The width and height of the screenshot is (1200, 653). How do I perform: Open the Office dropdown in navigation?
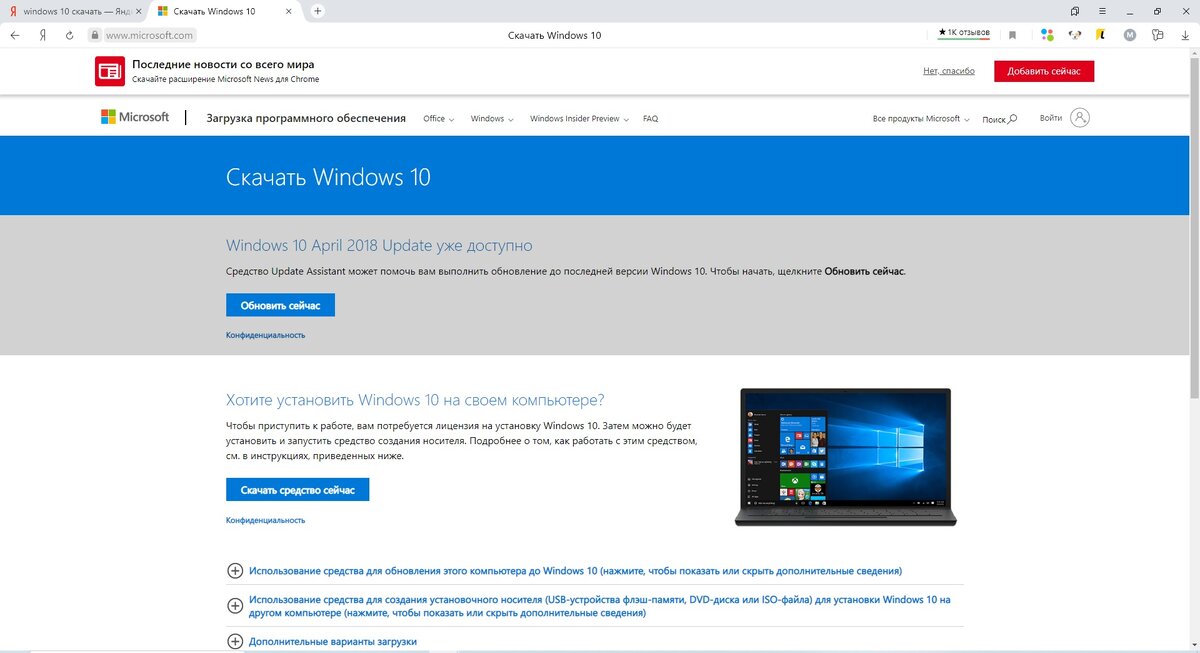pos(438,118)
